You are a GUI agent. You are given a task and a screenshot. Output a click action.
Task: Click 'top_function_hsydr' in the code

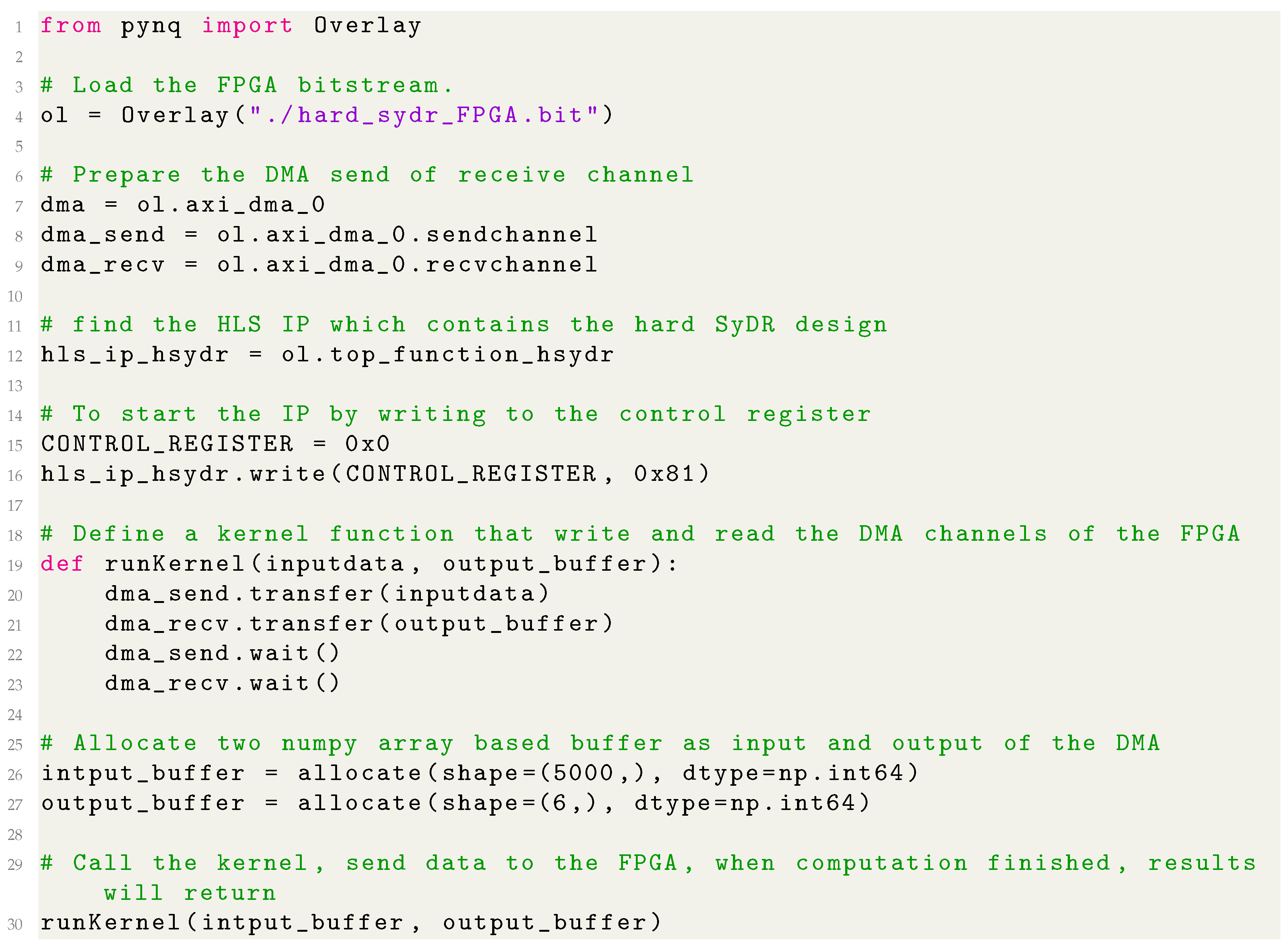tap(472, 355)
